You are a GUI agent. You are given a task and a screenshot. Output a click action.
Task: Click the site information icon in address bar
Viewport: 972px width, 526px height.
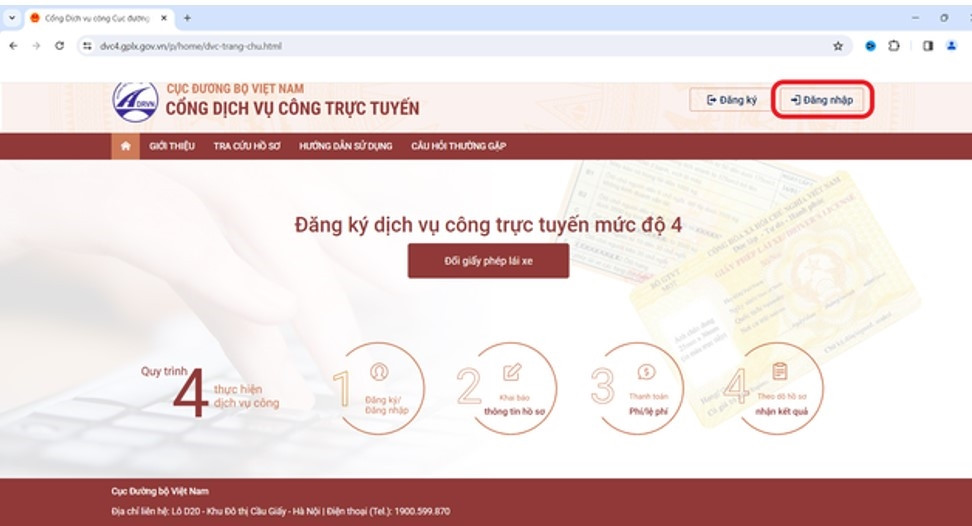tap(87, 46)
